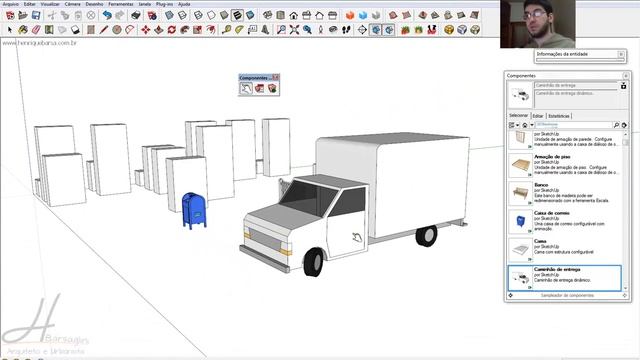
Task: Open the Editar menu
Action: click(x=29, y=4)
